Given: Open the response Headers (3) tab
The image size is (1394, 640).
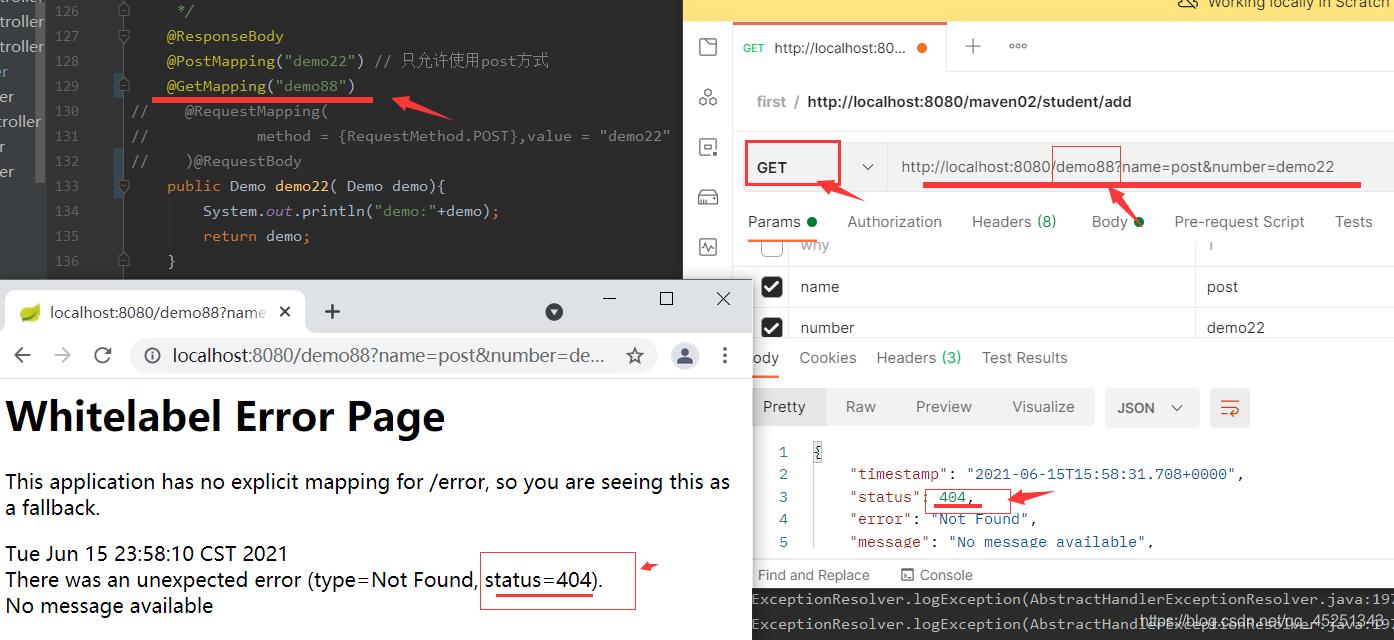Looking at the screenshot, I should click(918, 358).
